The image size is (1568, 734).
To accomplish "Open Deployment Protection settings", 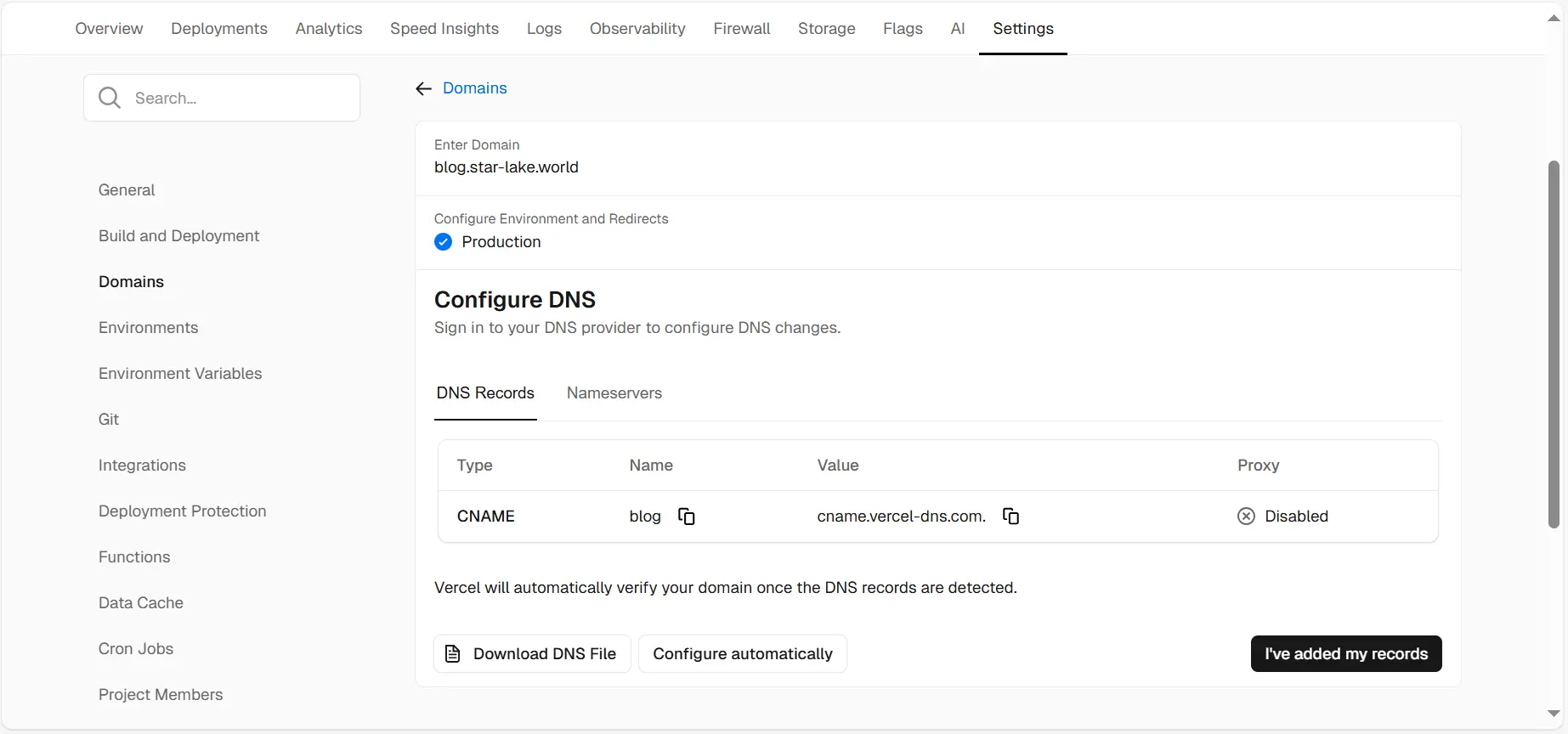I will (x=183, y=511).
